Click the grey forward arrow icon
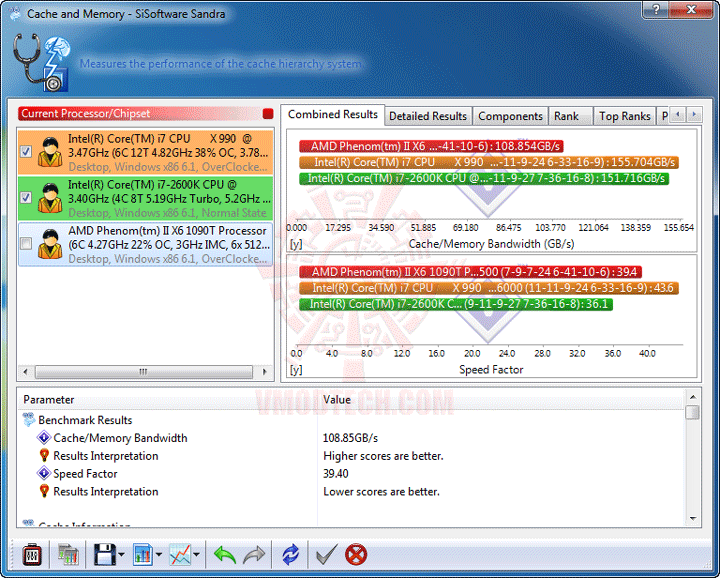This screenshot has height=578, width=720. (x=254, y=555)
